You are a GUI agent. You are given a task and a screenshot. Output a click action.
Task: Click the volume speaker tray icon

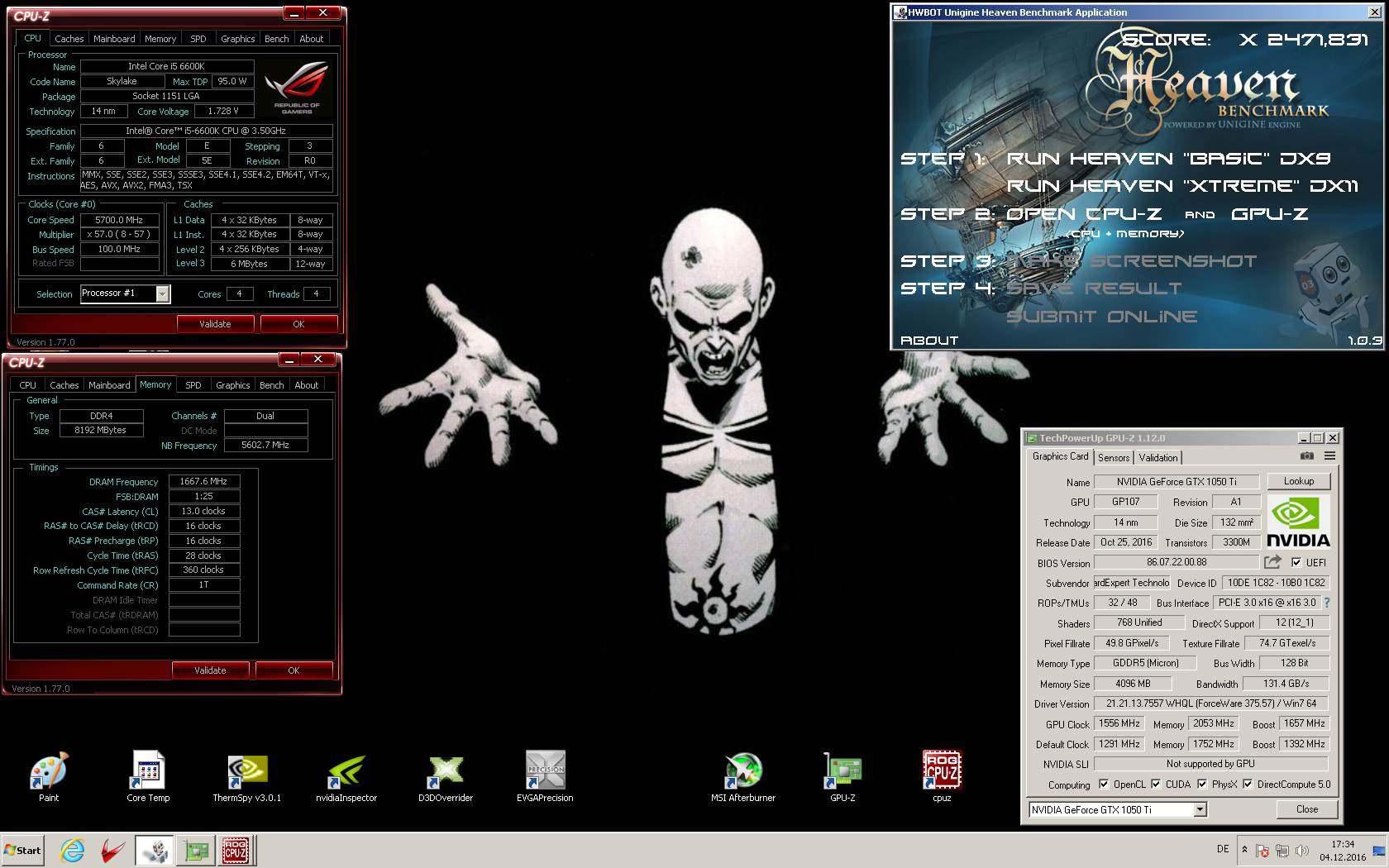[x=1302, y=850]
